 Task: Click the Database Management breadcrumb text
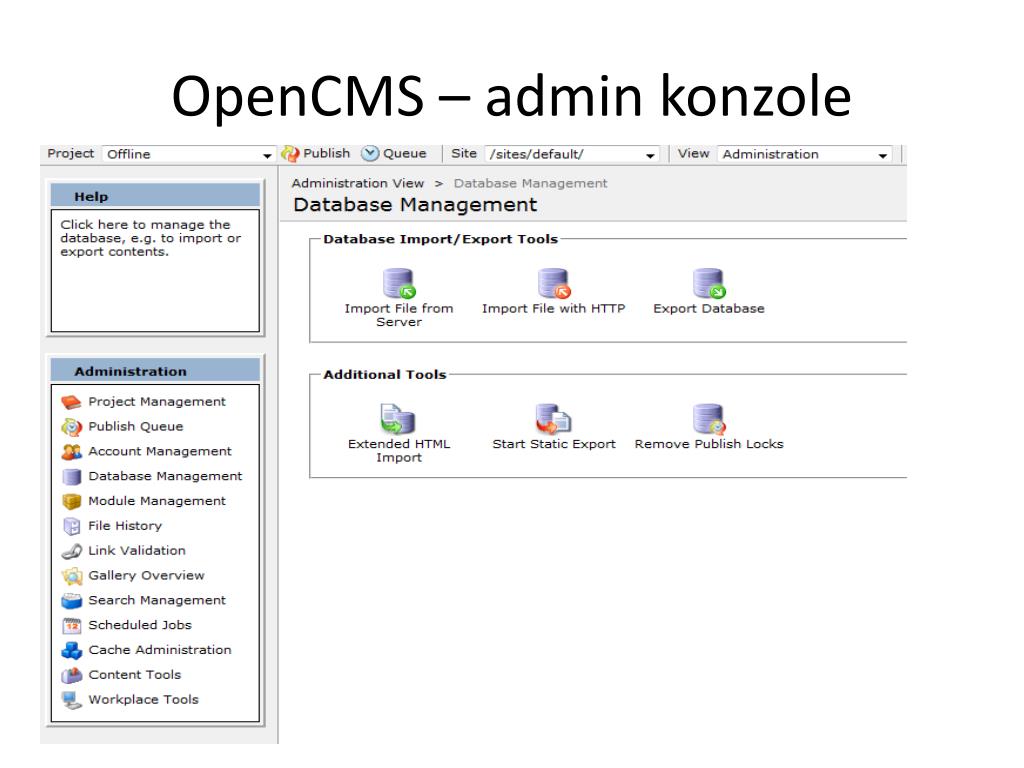pos(530,184)
